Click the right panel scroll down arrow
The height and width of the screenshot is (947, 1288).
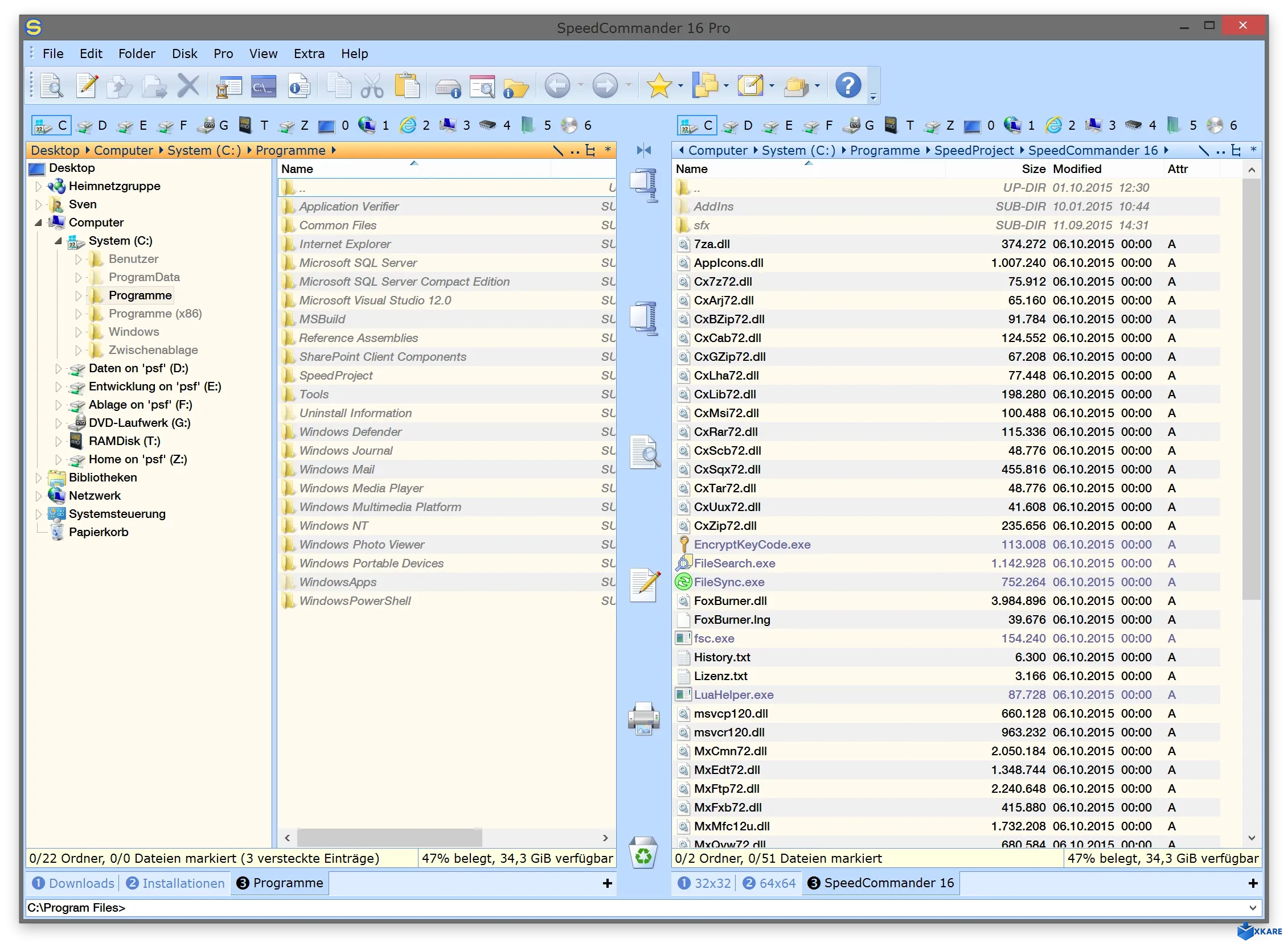tap(1252, 838)
